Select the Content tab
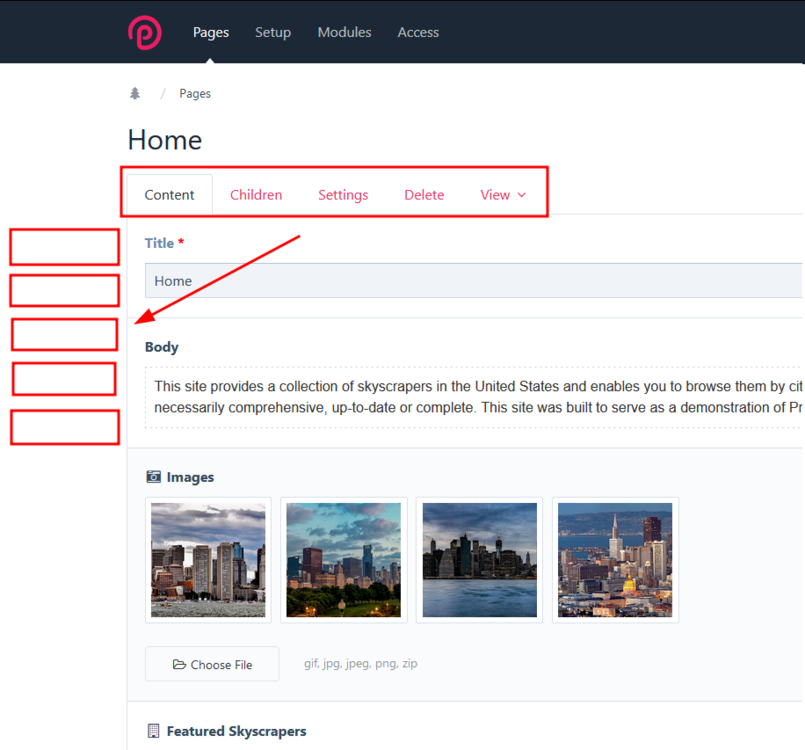 click(169, 195)
